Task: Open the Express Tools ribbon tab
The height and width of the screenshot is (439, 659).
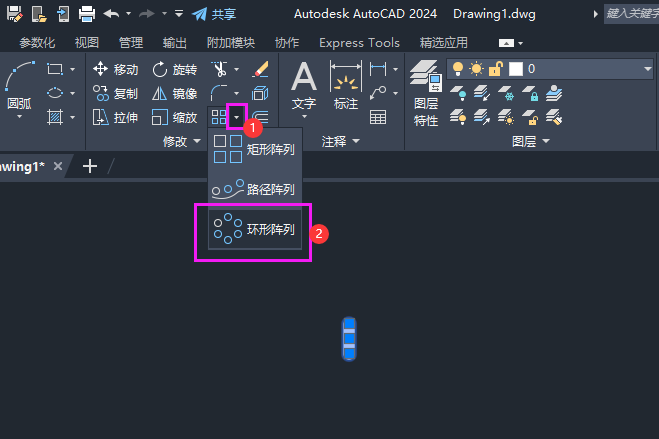Action: click(x=359, y=43)
